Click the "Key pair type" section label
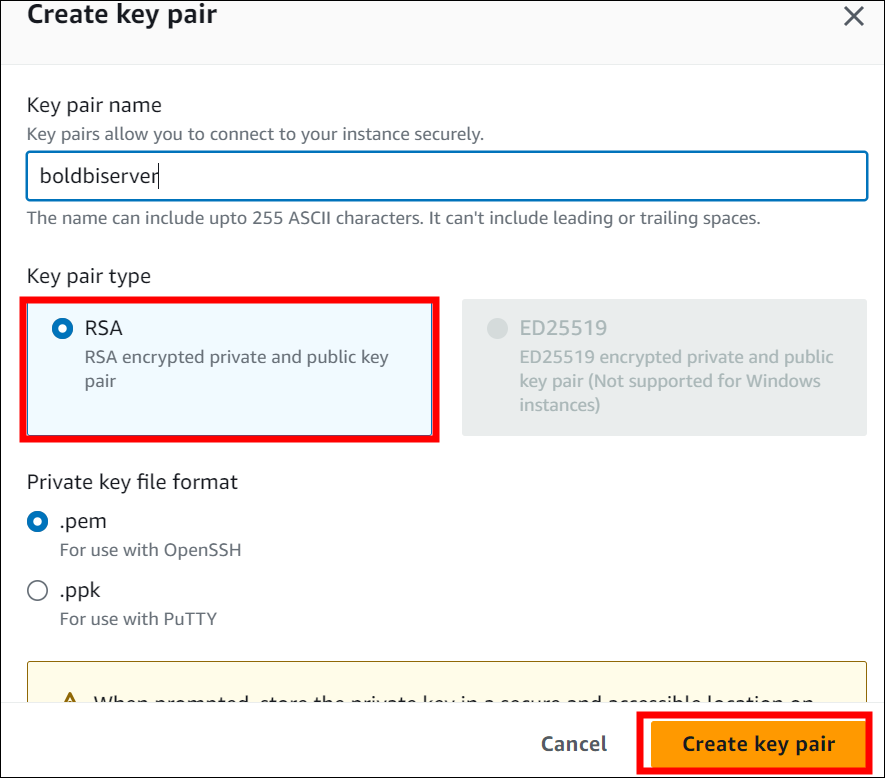Viewport: 885px width, 778px height. point(89,276)
